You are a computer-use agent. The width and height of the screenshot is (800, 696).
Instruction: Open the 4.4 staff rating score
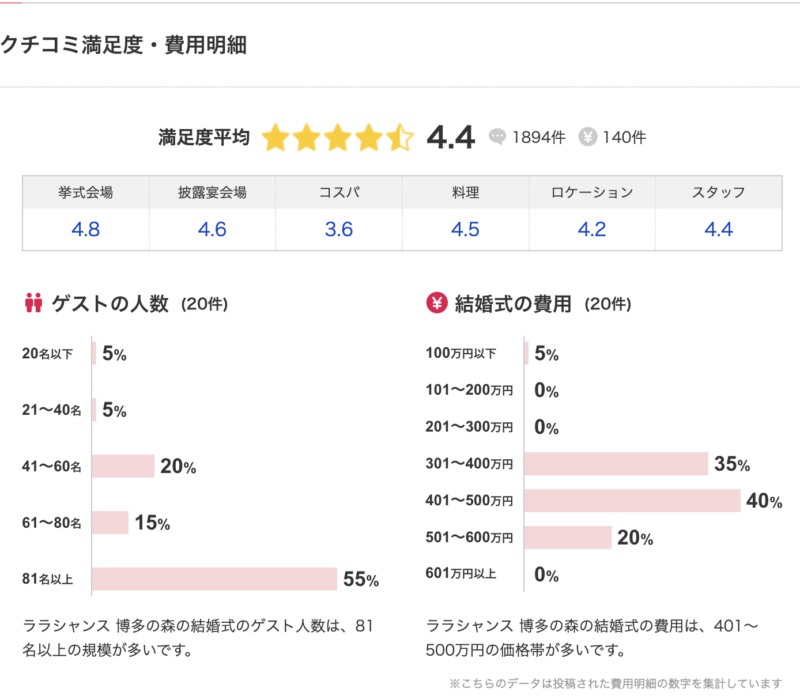(x=718, y=229)
